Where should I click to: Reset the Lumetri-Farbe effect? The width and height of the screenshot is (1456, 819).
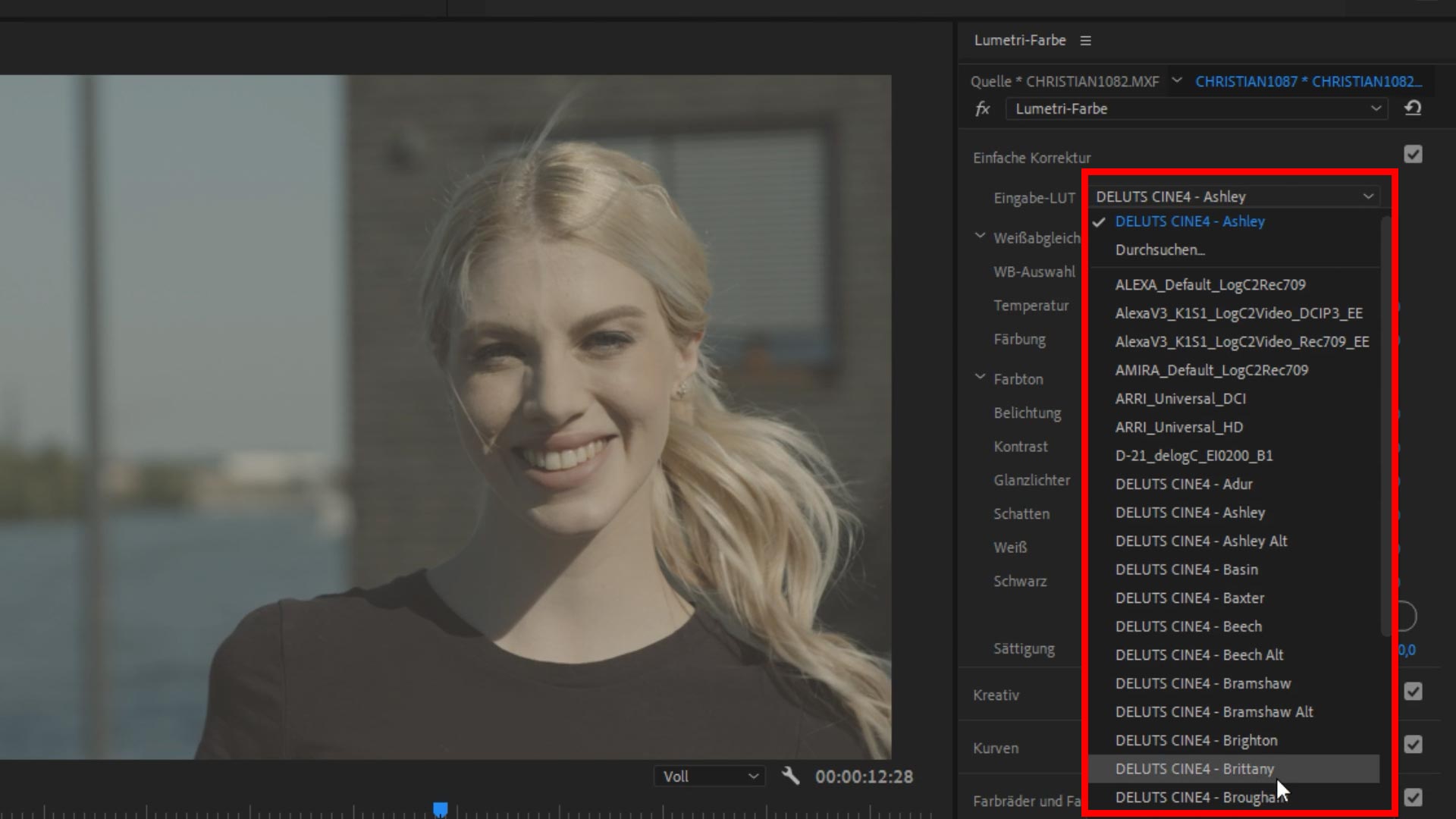coord(1413,108)
